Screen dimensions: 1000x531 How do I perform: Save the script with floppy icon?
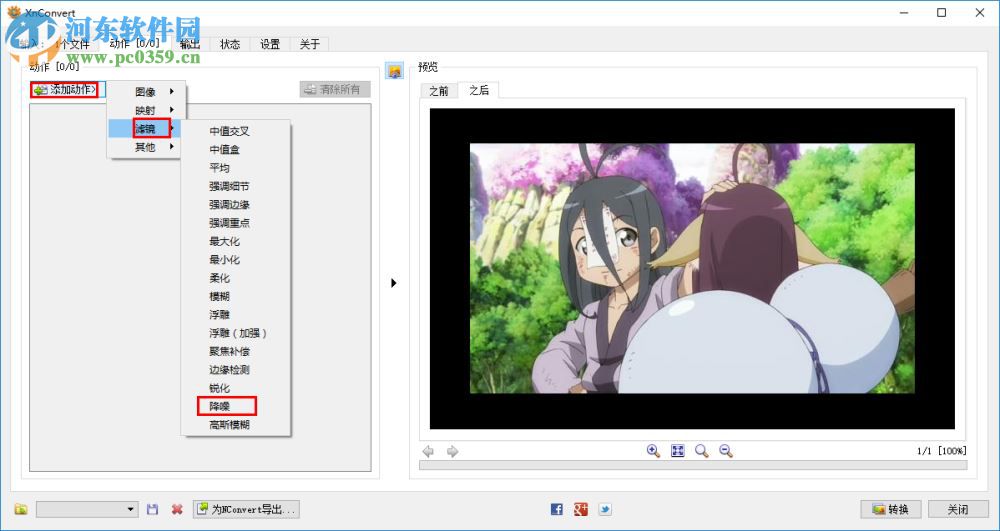[x=152, y=509]
